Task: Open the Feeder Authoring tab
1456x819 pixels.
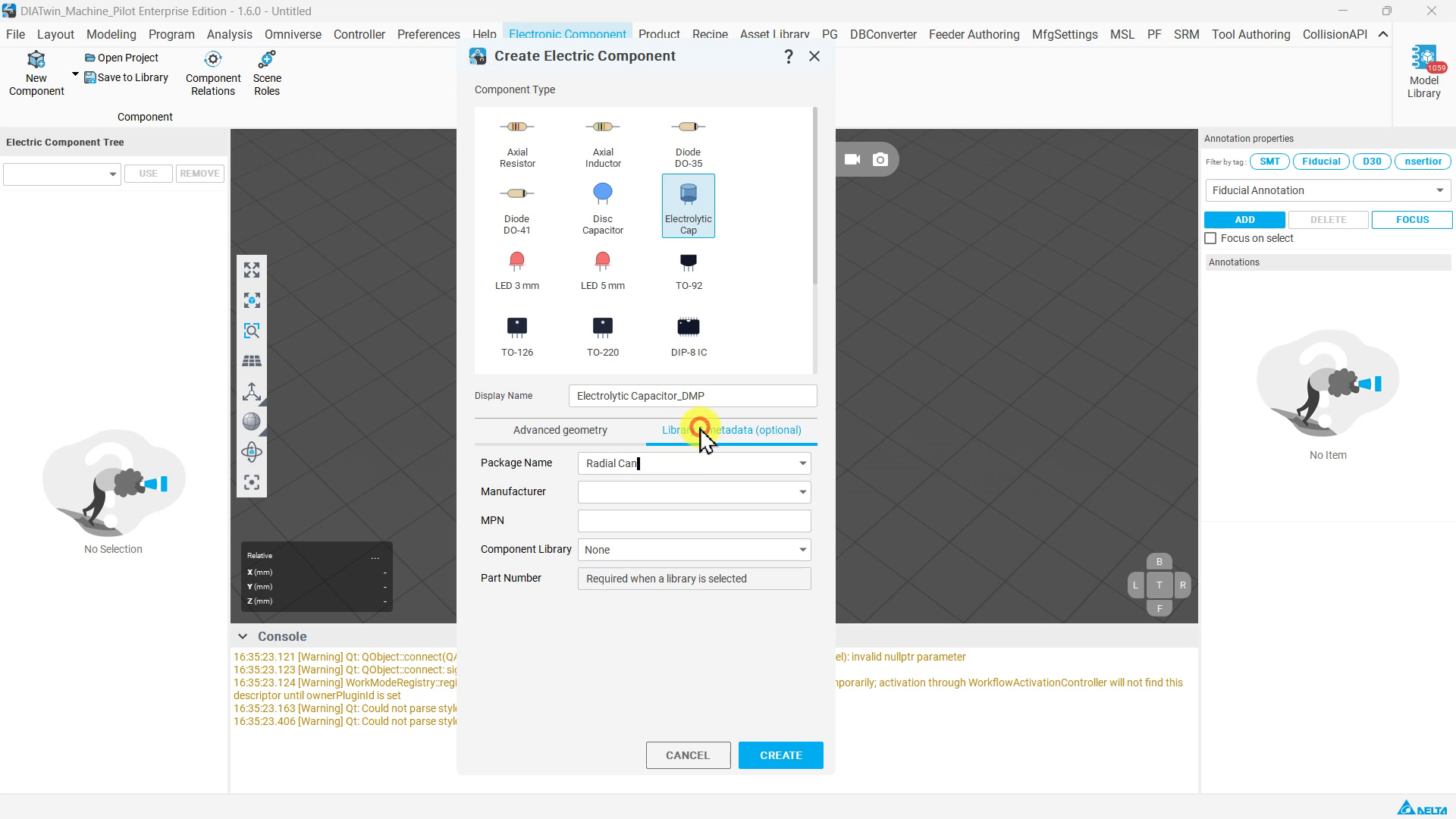Action: coord(974,34)
